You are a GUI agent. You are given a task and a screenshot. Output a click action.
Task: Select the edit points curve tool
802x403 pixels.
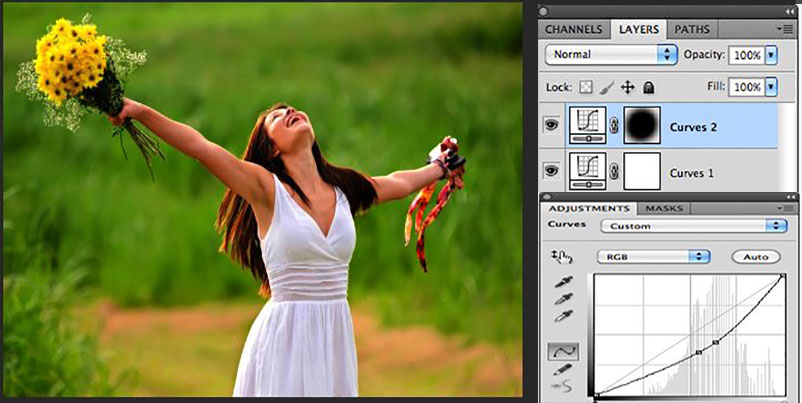pos(563,351)
